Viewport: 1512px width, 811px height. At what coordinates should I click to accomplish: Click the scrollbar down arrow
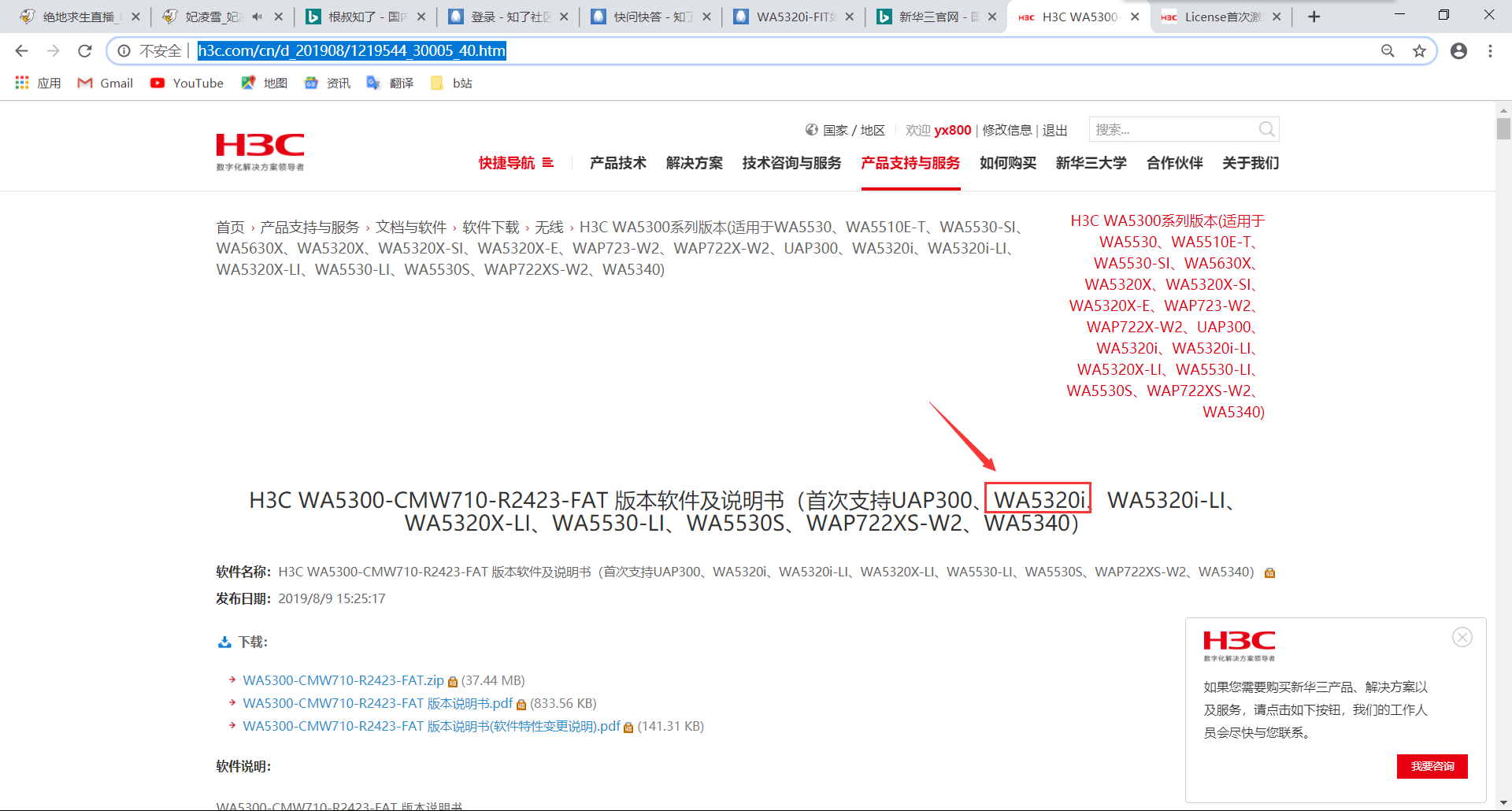(1503, 803)
